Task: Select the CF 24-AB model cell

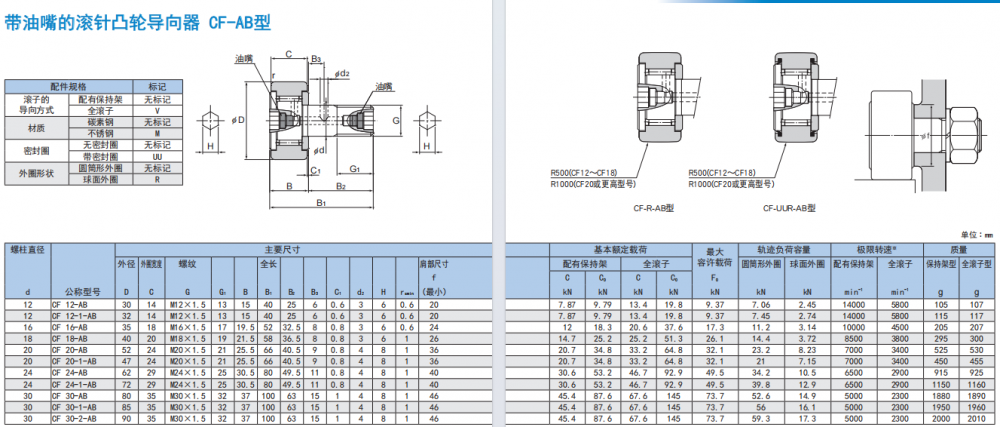Action: click(x=70, y=372)
